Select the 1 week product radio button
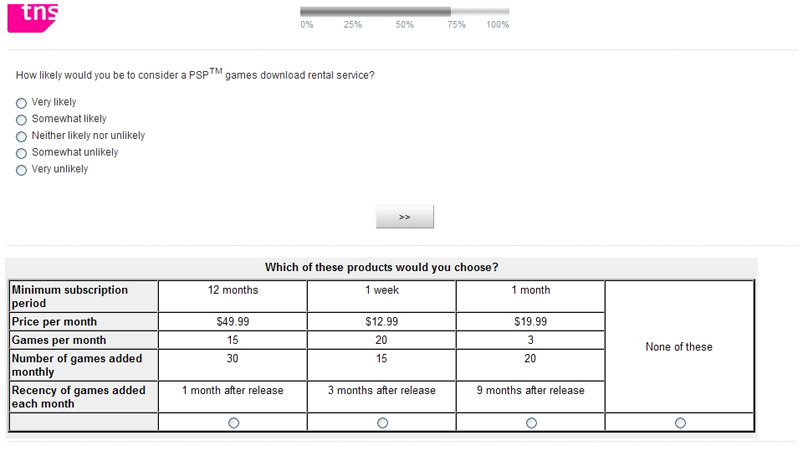This screenshot has width=803, height=456. [382, 423]
